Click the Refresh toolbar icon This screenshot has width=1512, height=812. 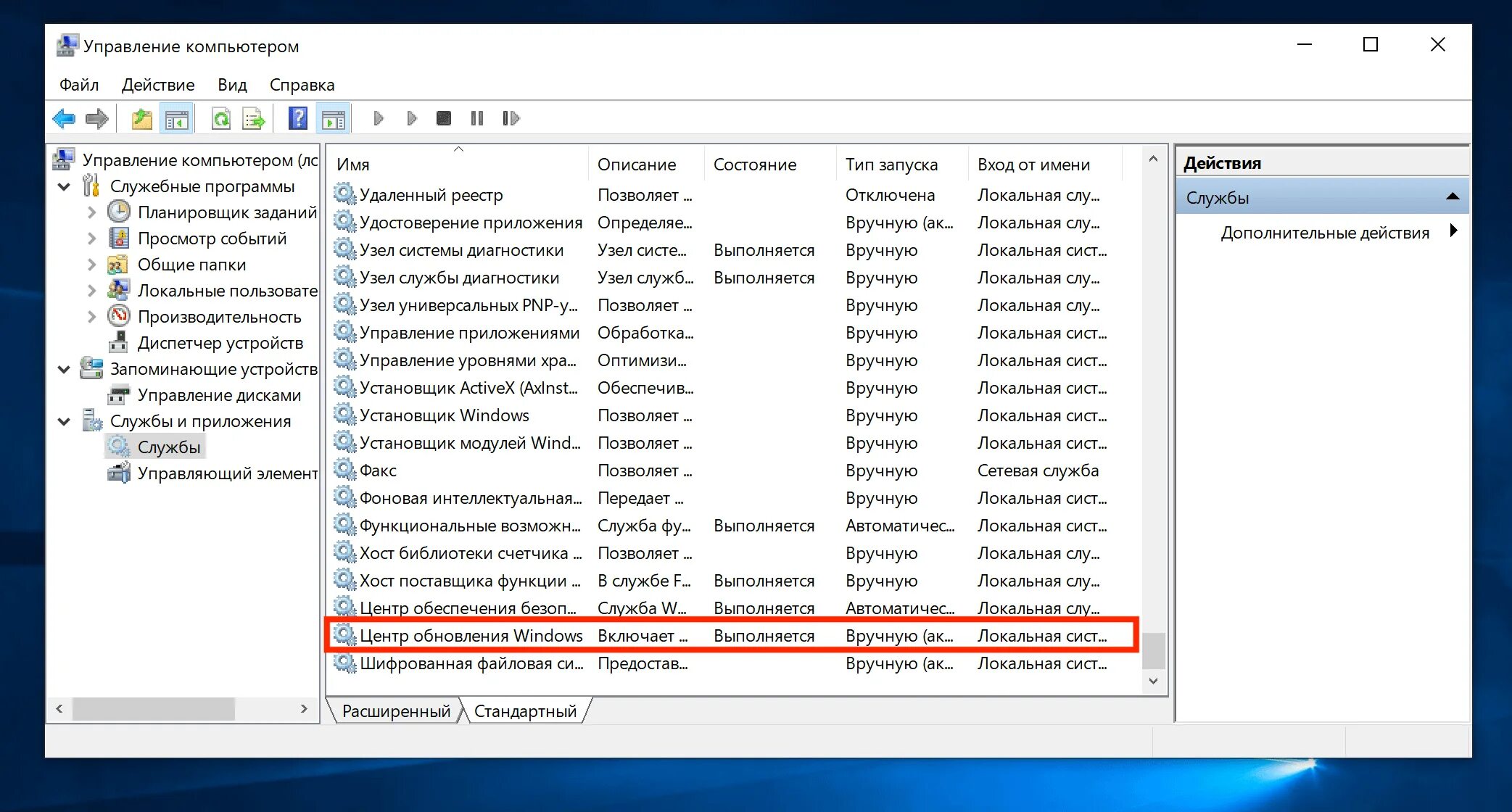(x=220, y=118)
